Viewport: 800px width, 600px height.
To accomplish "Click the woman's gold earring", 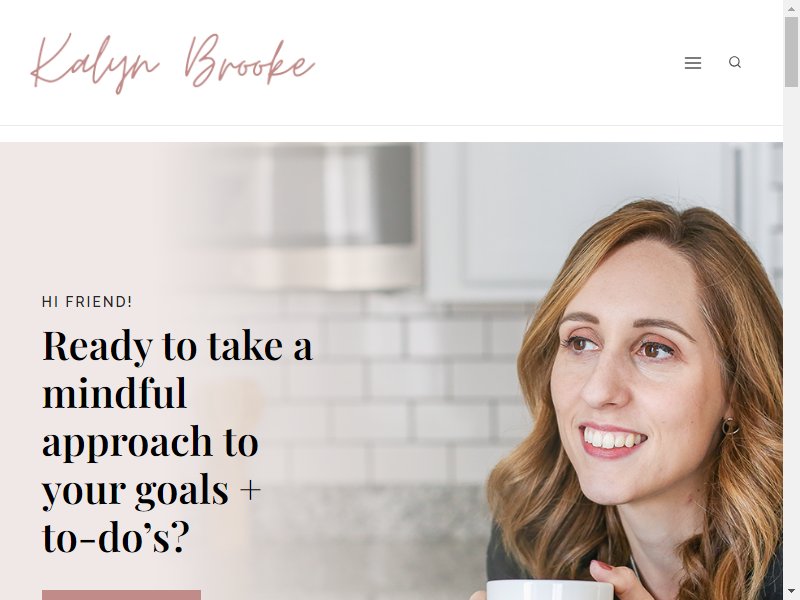I will [730, 426].
